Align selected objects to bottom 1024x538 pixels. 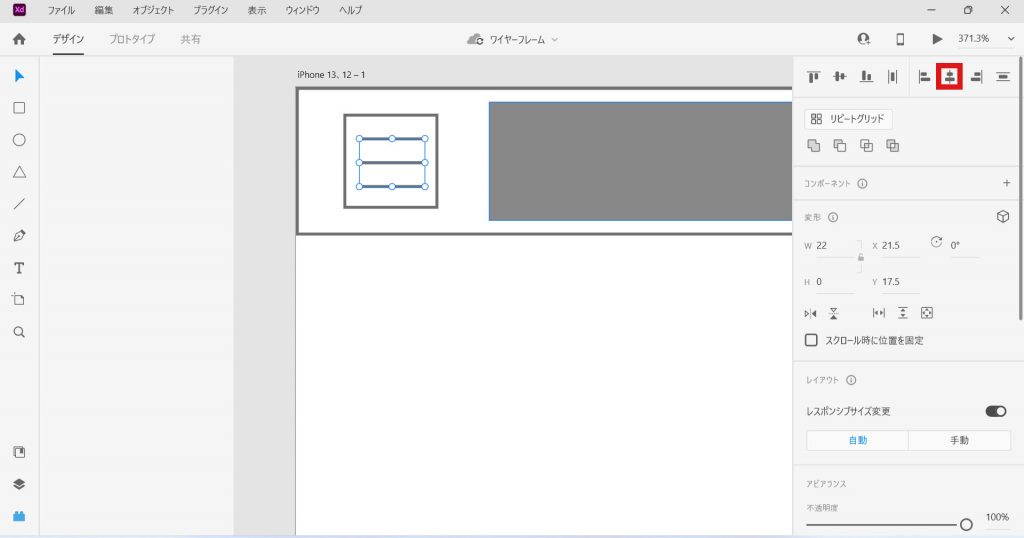866,77
